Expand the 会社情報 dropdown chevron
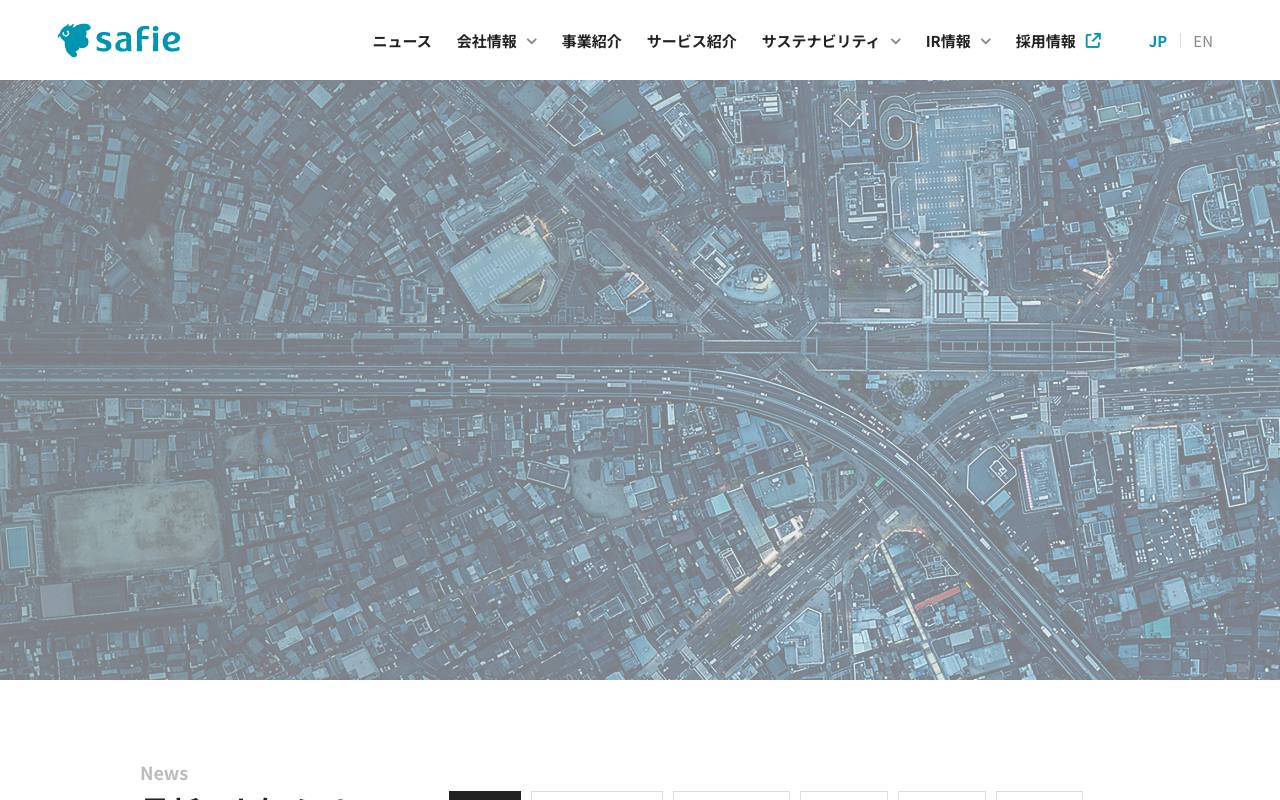Viewport: 1280px width, 800px height. click(531, 42)
